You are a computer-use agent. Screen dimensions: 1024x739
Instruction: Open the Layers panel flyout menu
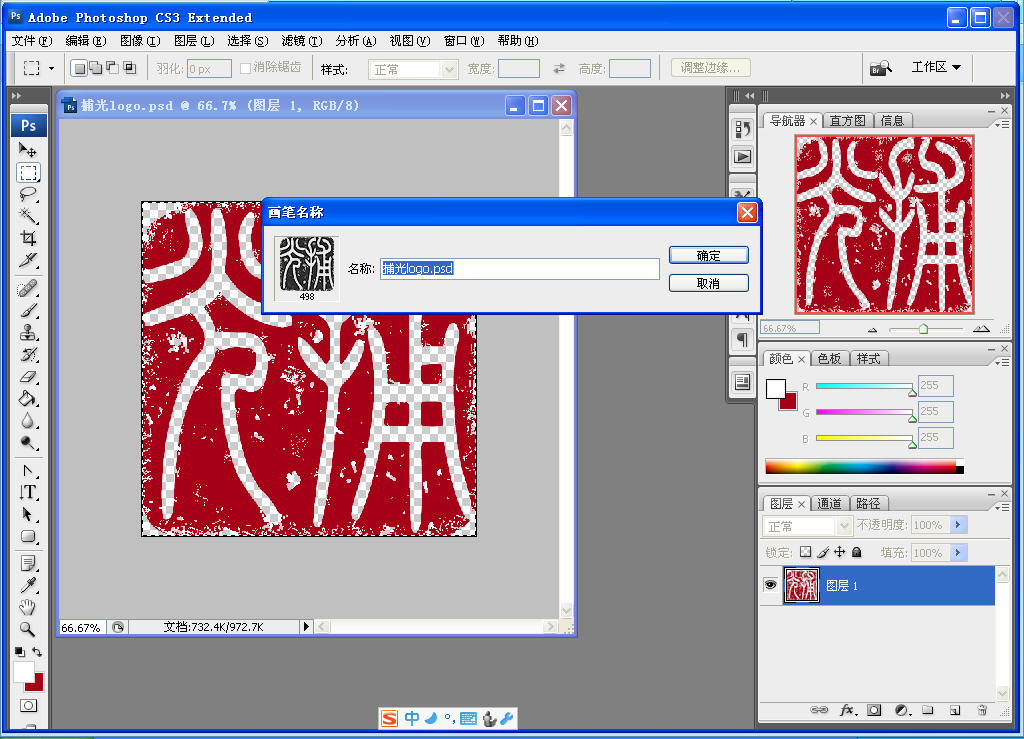click(1003, 506)
